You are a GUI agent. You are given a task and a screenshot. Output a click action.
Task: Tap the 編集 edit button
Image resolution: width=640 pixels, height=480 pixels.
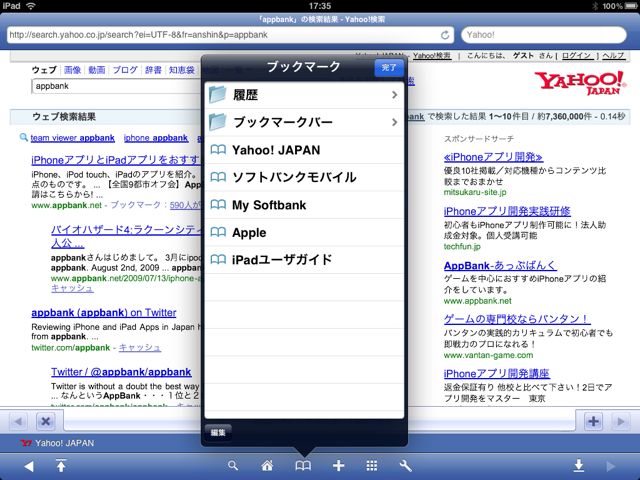218,433
